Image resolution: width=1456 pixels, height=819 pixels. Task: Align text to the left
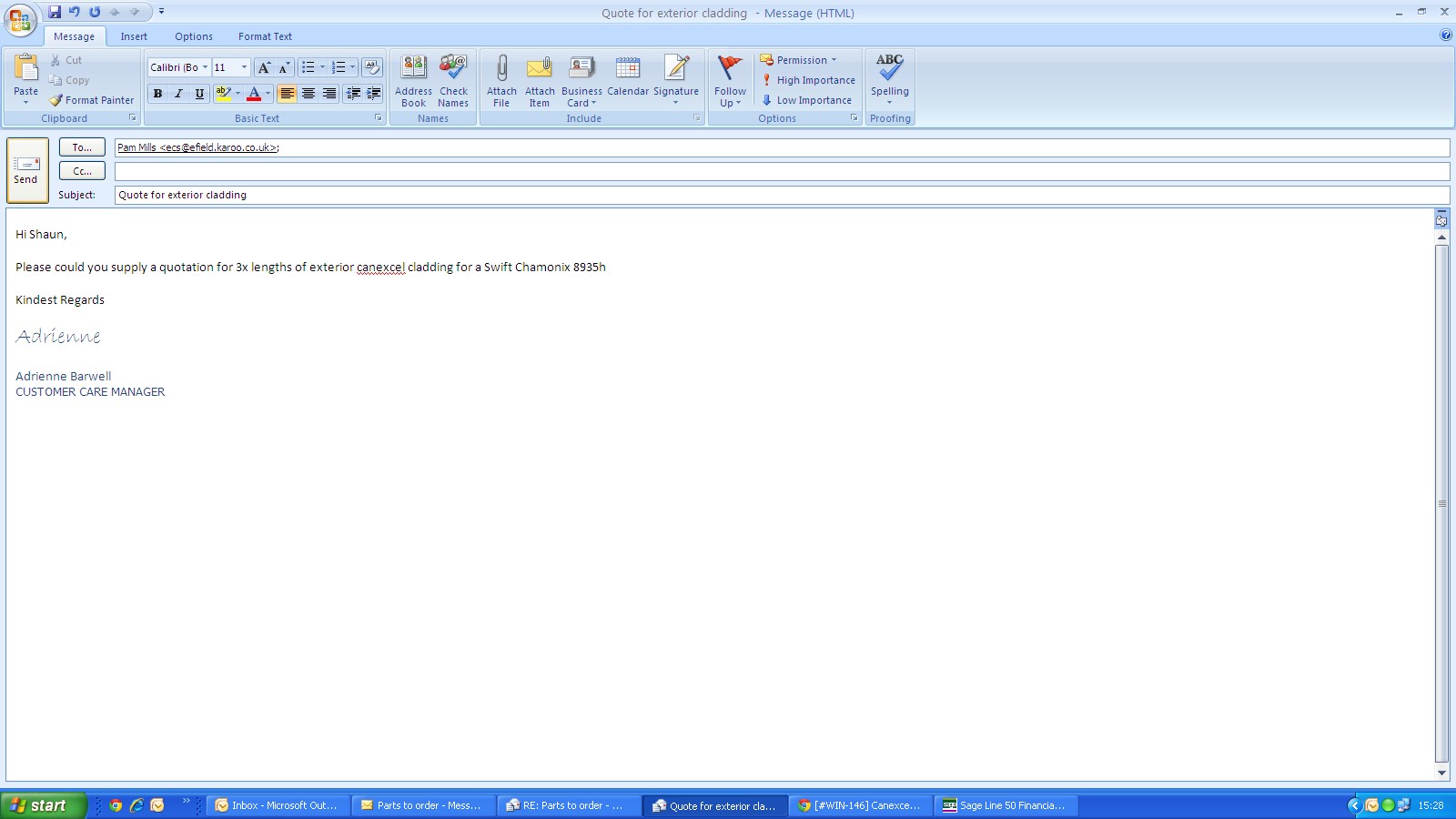[288, 94]
